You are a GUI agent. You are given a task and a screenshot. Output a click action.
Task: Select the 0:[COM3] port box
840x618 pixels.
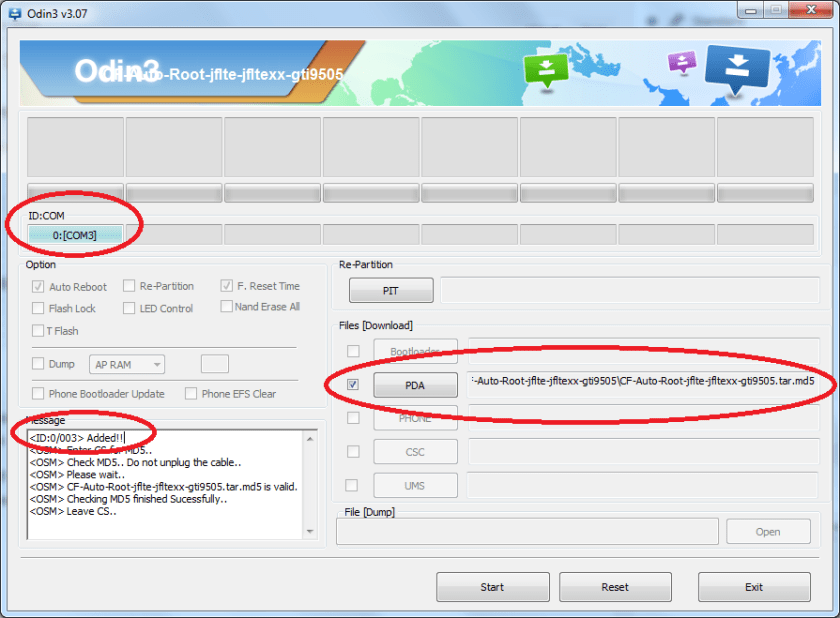tap(75, 235)
